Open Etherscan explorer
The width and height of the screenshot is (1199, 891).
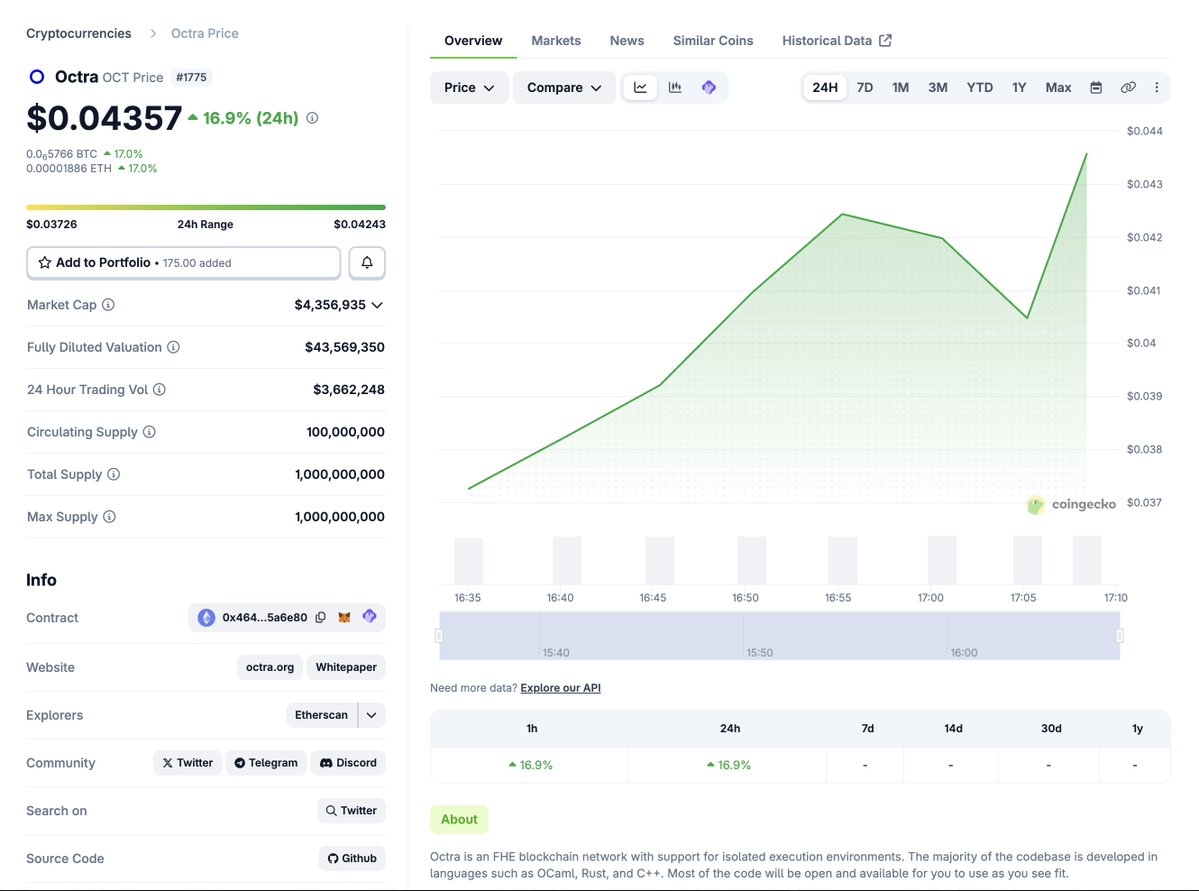coord(321,715)
